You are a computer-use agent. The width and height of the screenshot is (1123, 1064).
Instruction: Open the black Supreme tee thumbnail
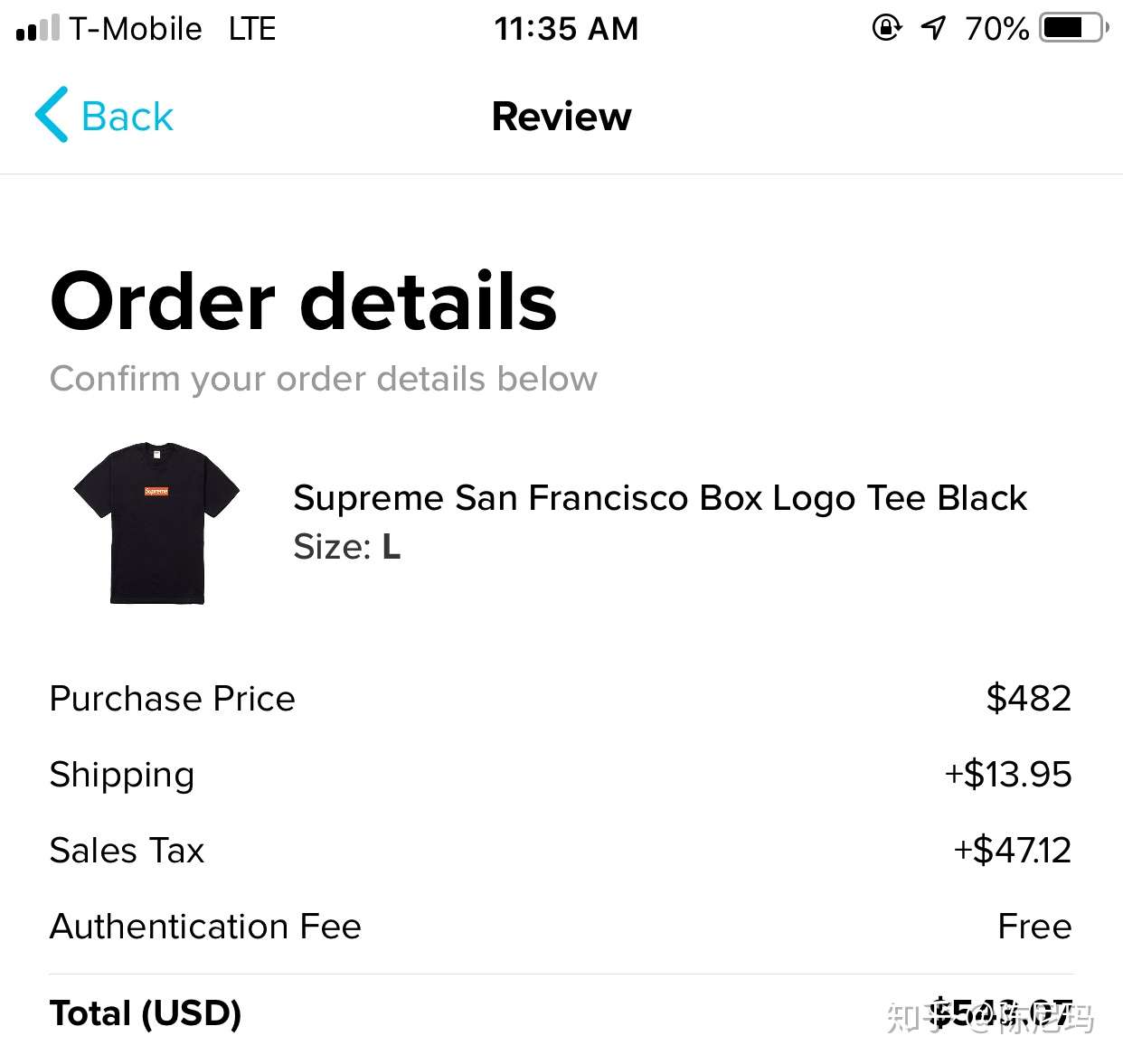pos(156,523)
